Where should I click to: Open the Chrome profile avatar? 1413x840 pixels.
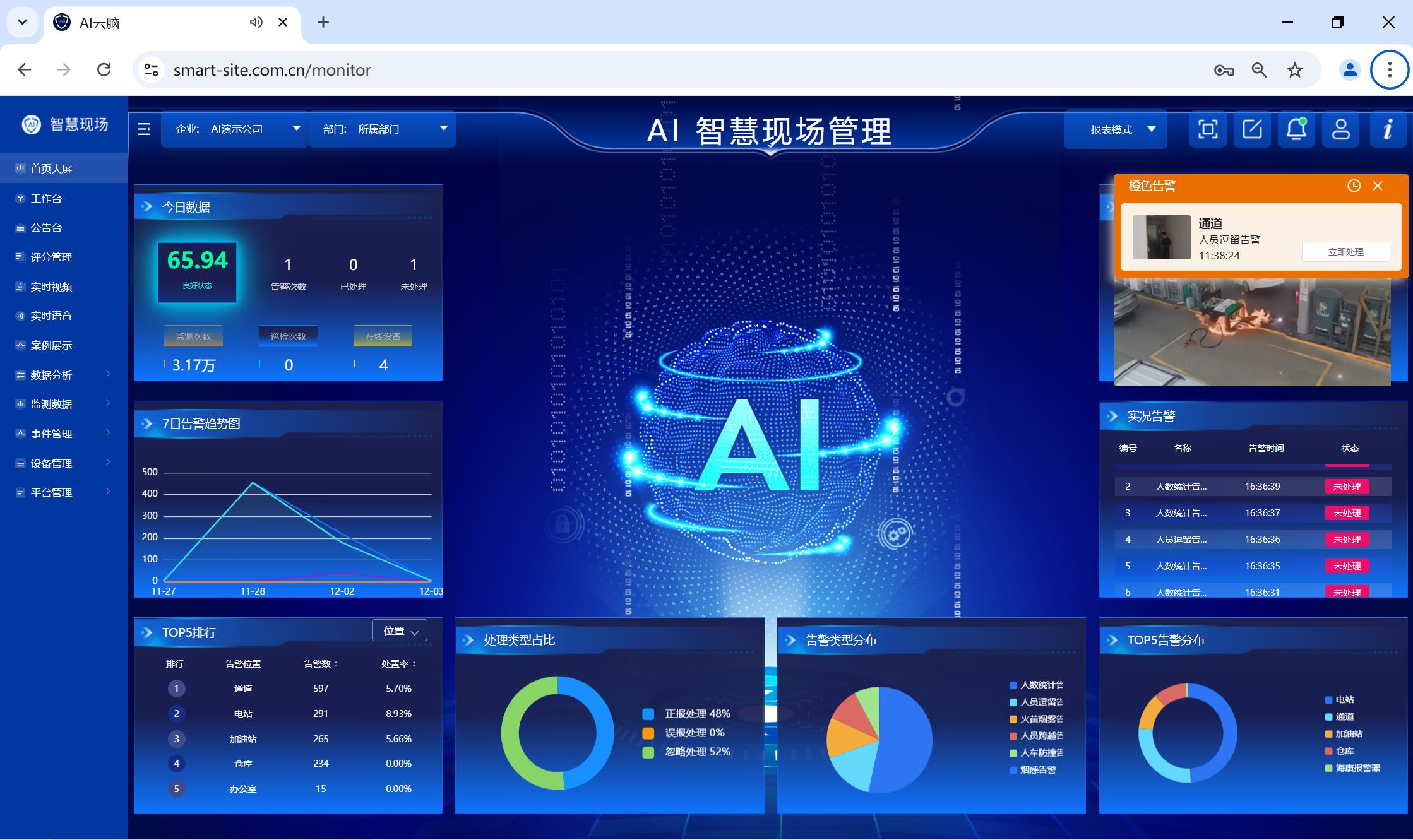tap(1350, 70)
